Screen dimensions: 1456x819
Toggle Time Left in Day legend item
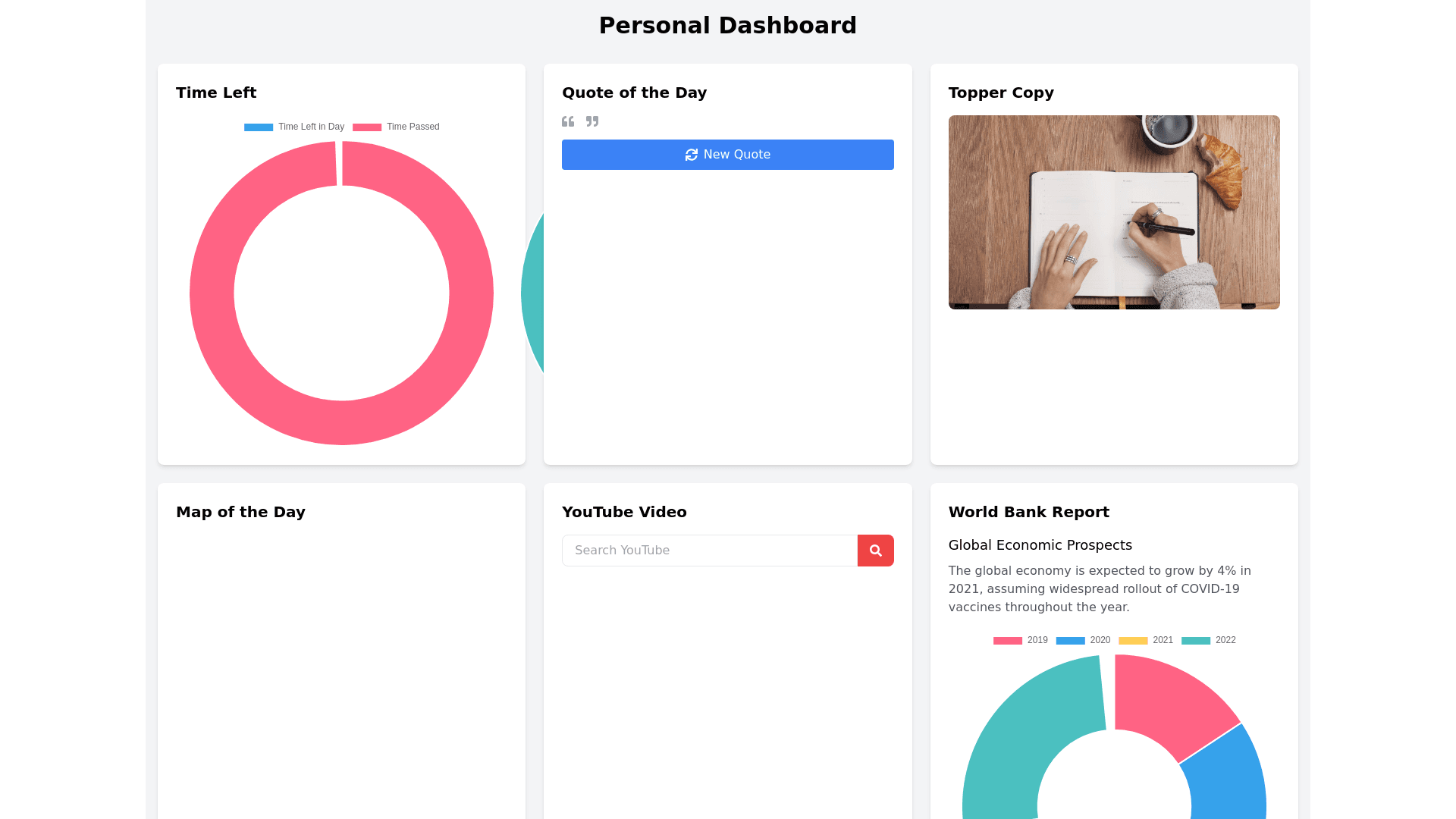[310, 127]
